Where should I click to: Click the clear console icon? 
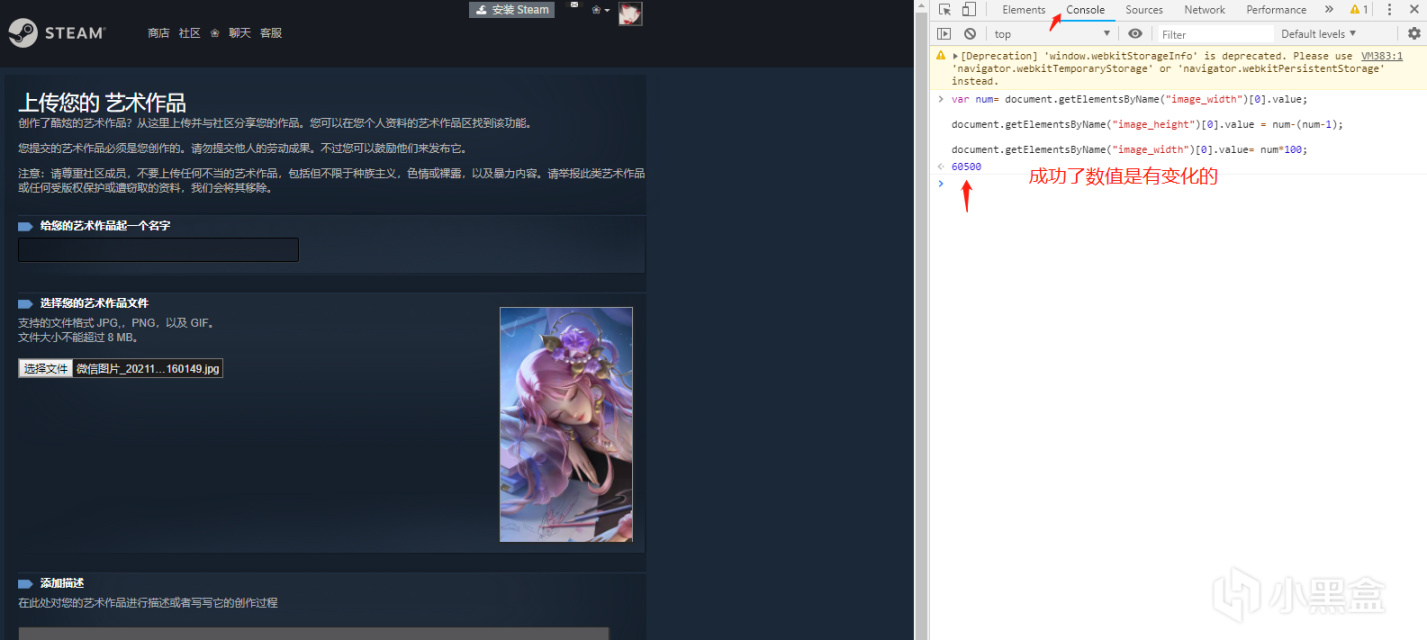969,33
